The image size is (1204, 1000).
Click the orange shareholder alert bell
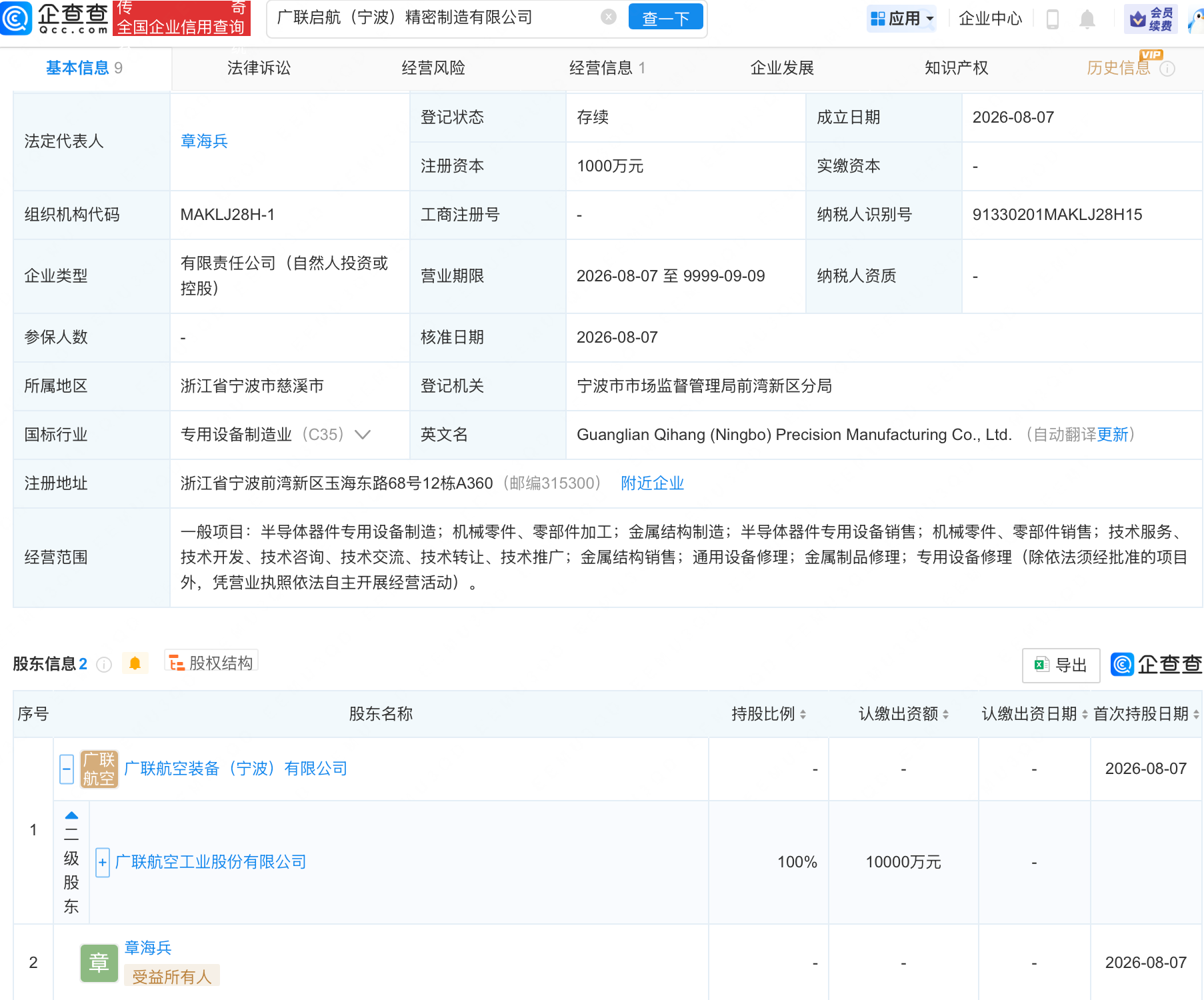(x=135, y=663)
